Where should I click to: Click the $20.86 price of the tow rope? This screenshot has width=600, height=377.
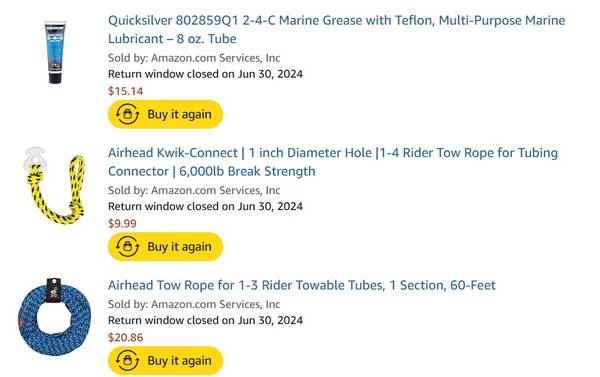(126, 338)
